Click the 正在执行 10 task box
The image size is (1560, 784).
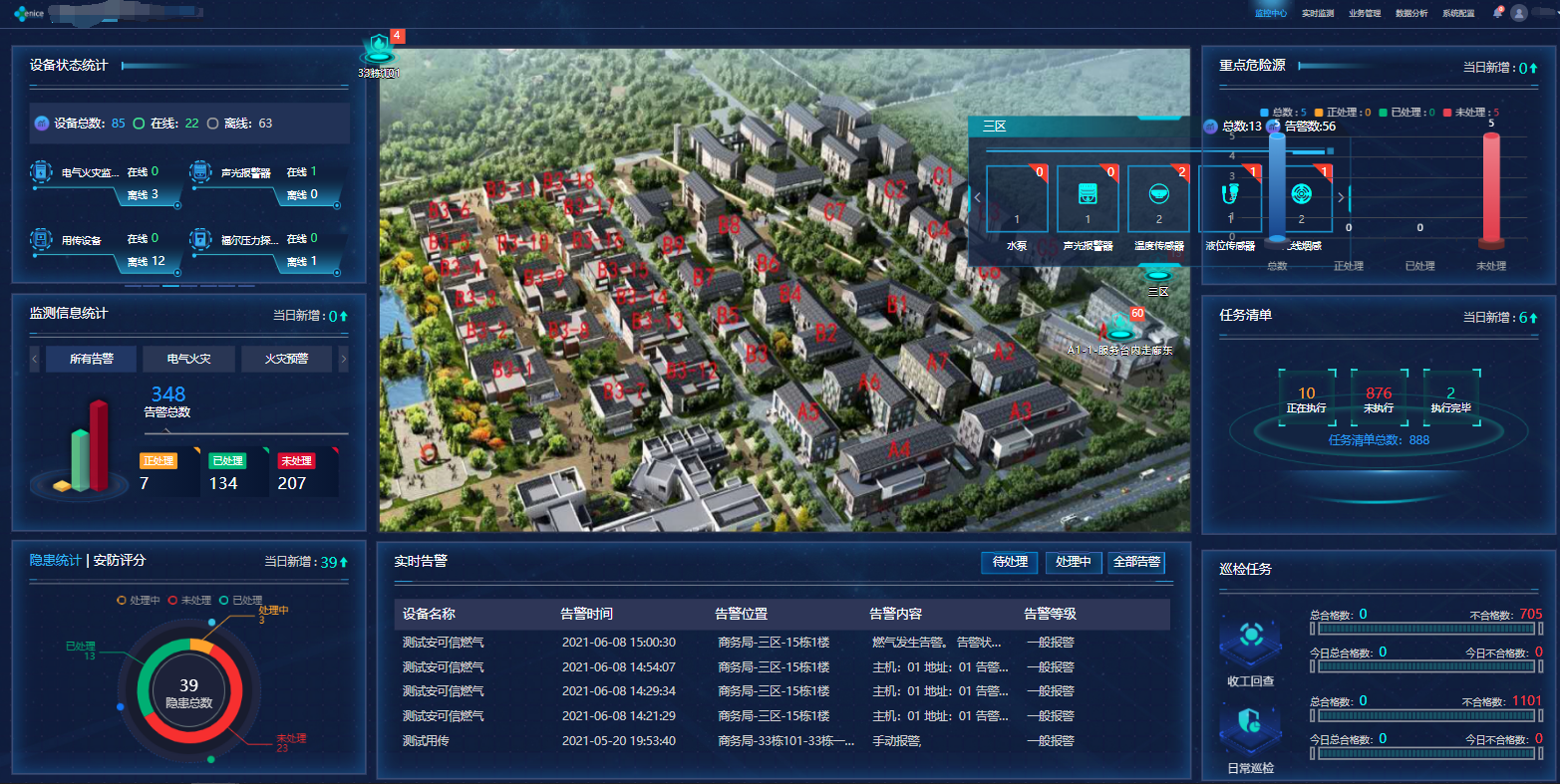click(1307, 397)
